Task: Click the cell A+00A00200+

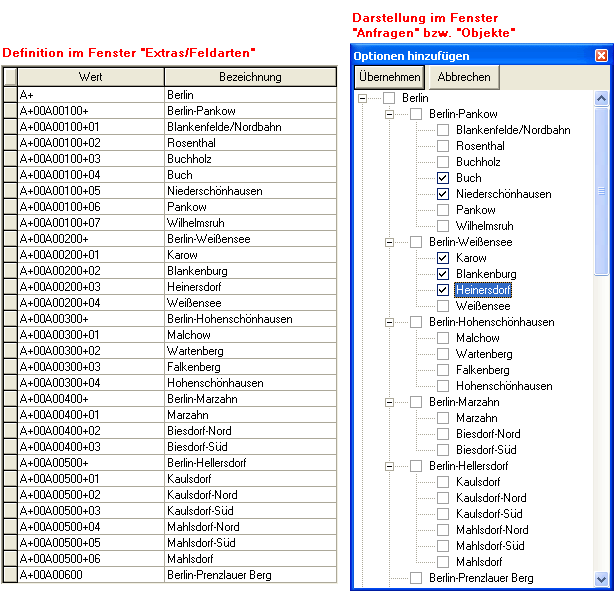Action: (91, 239)
